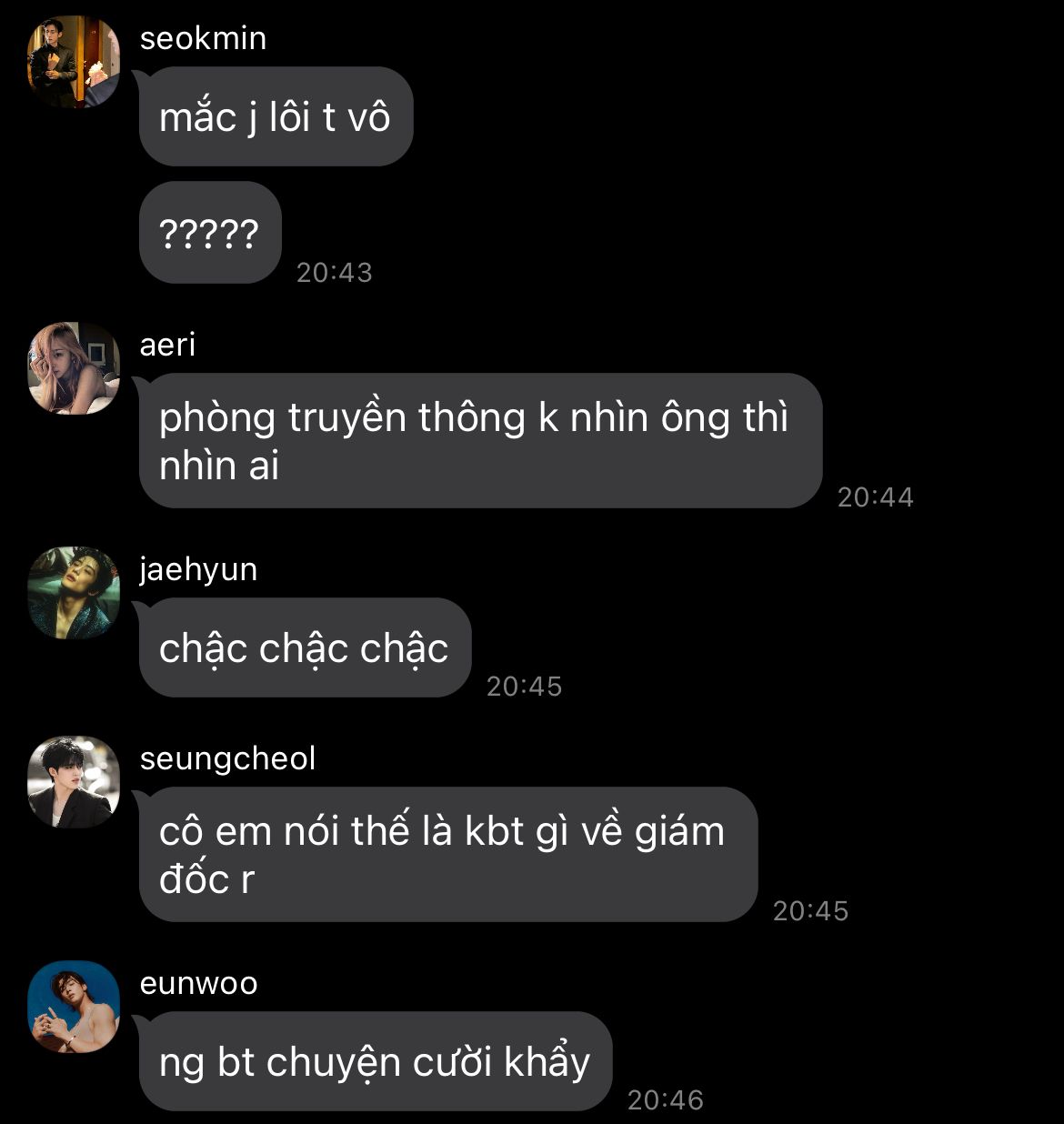1064x1124 pixels.
Task: Open jaehyun's profile avatar
Action: (x=75, y=593)
